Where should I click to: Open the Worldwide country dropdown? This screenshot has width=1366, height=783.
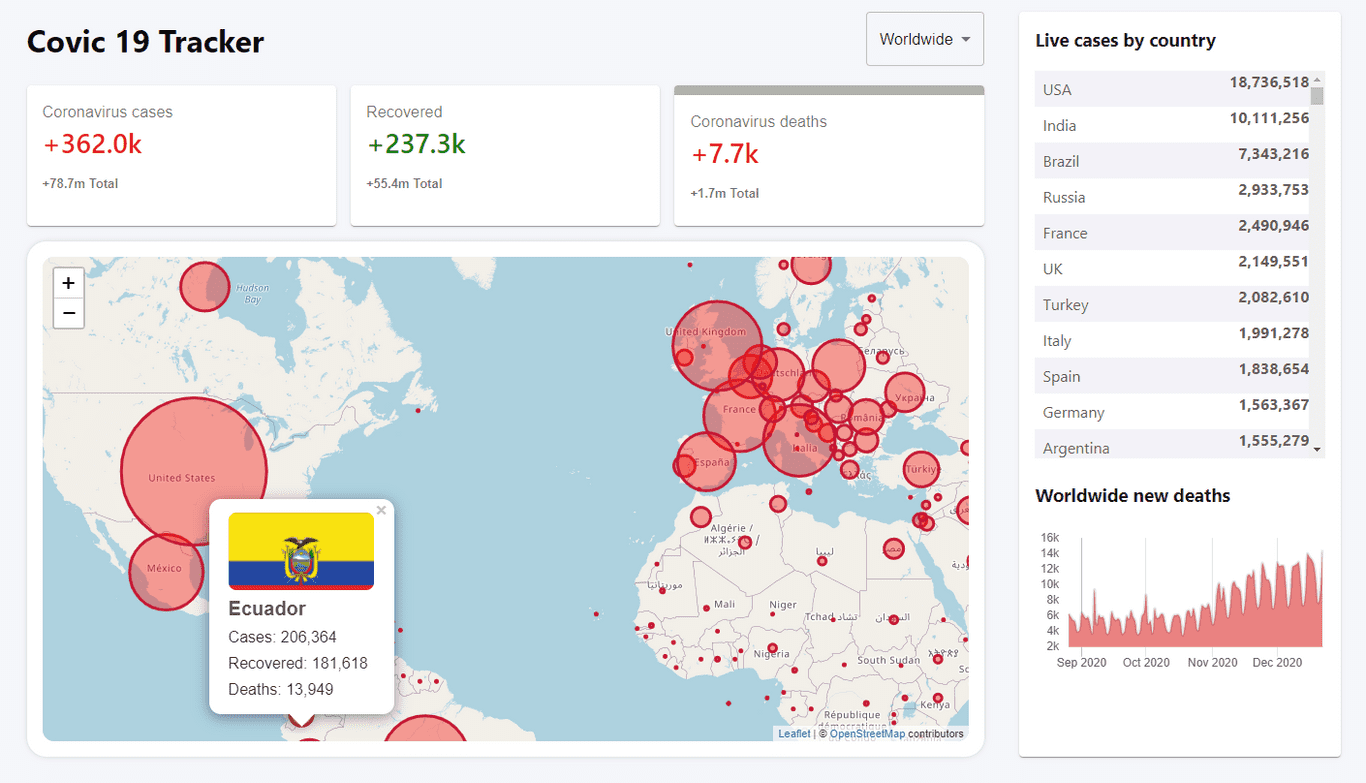[x=924, y=40]
